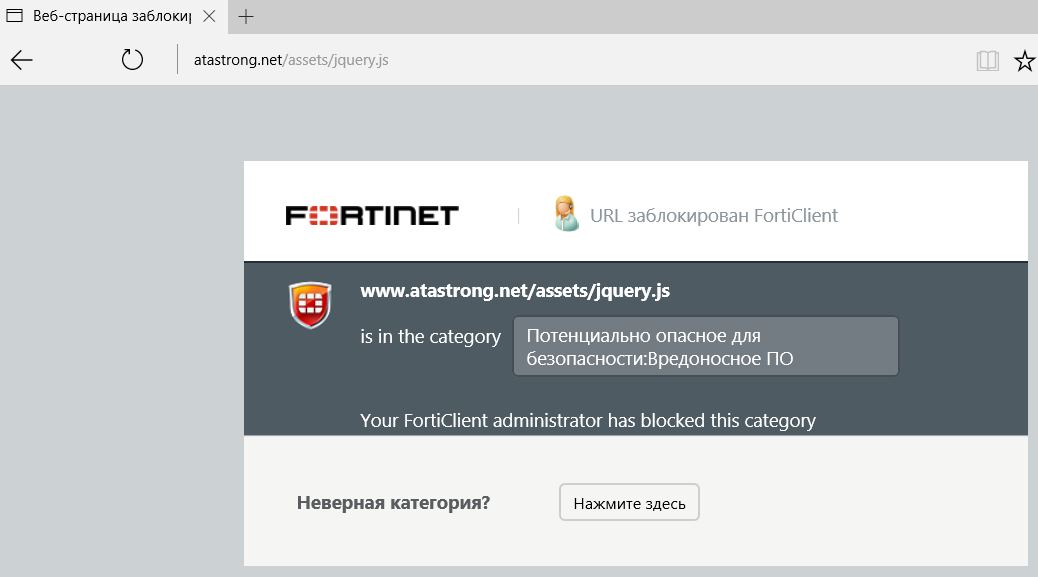Viewport: 1038px width, 577px height.
Task: Go back with the arrow button
Action: [22, 61]
